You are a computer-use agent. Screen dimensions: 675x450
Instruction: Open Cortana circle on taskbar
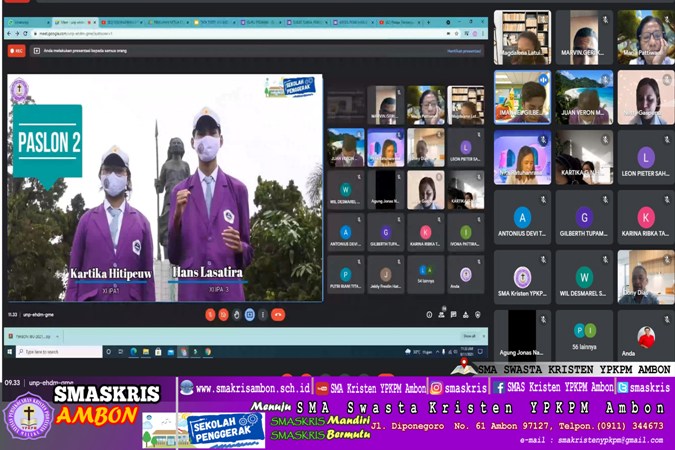(108, 352)
